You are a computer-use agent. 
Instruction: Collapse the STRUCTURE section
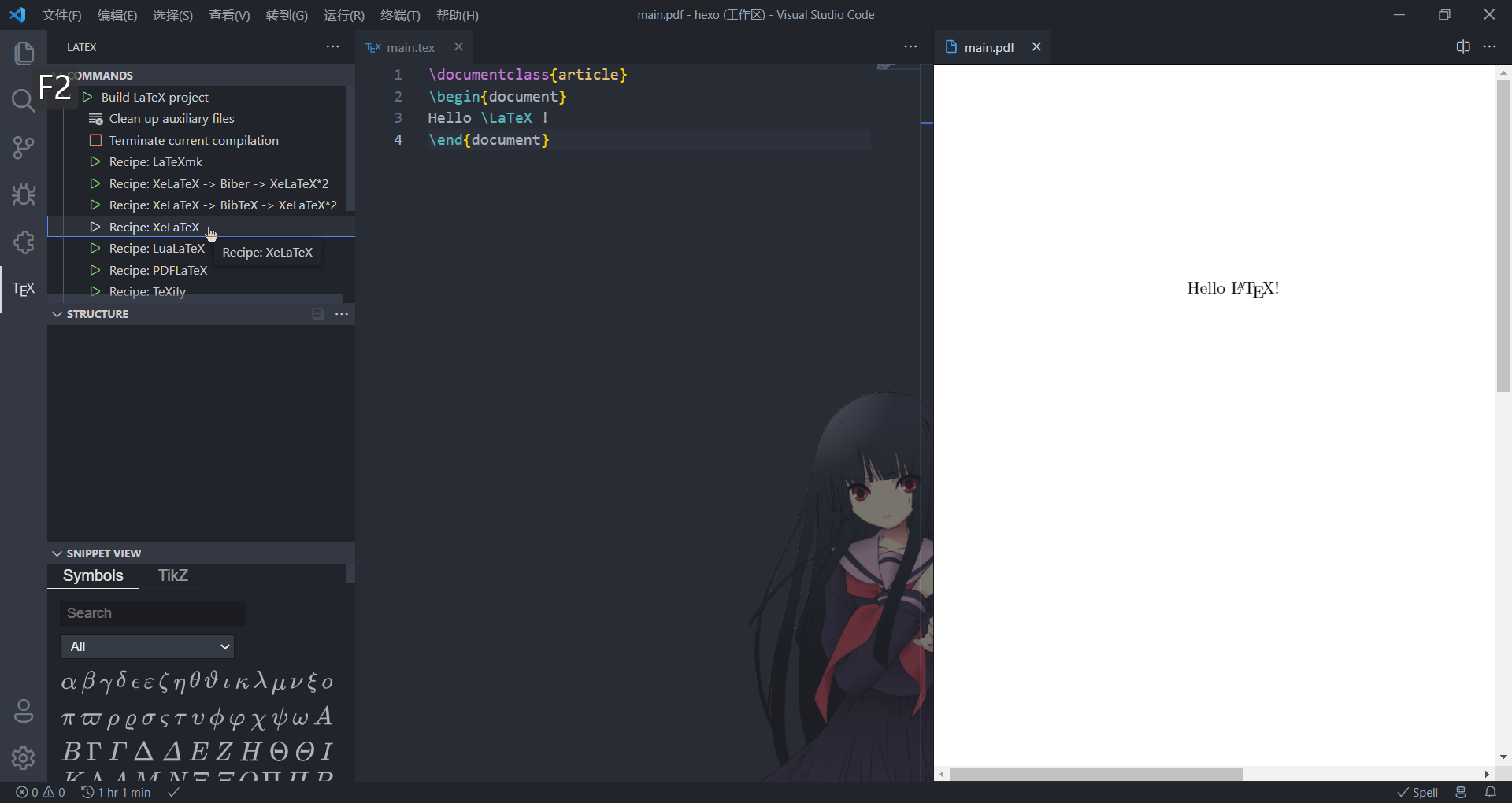(x=57, y=314)
